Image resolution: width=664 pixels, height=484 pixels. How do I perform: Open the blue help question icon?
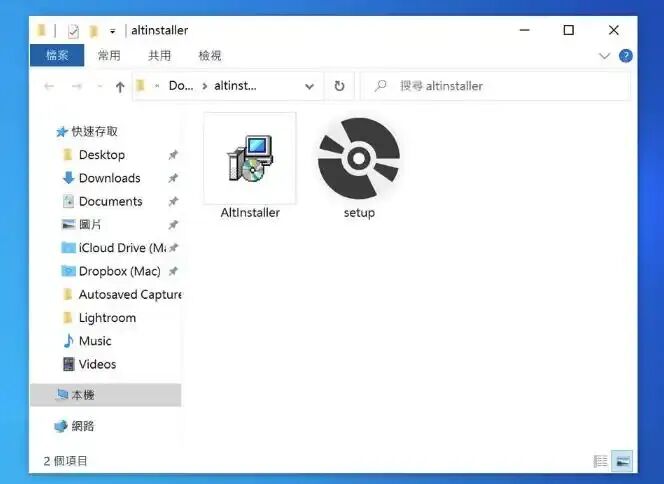[625, 56]
